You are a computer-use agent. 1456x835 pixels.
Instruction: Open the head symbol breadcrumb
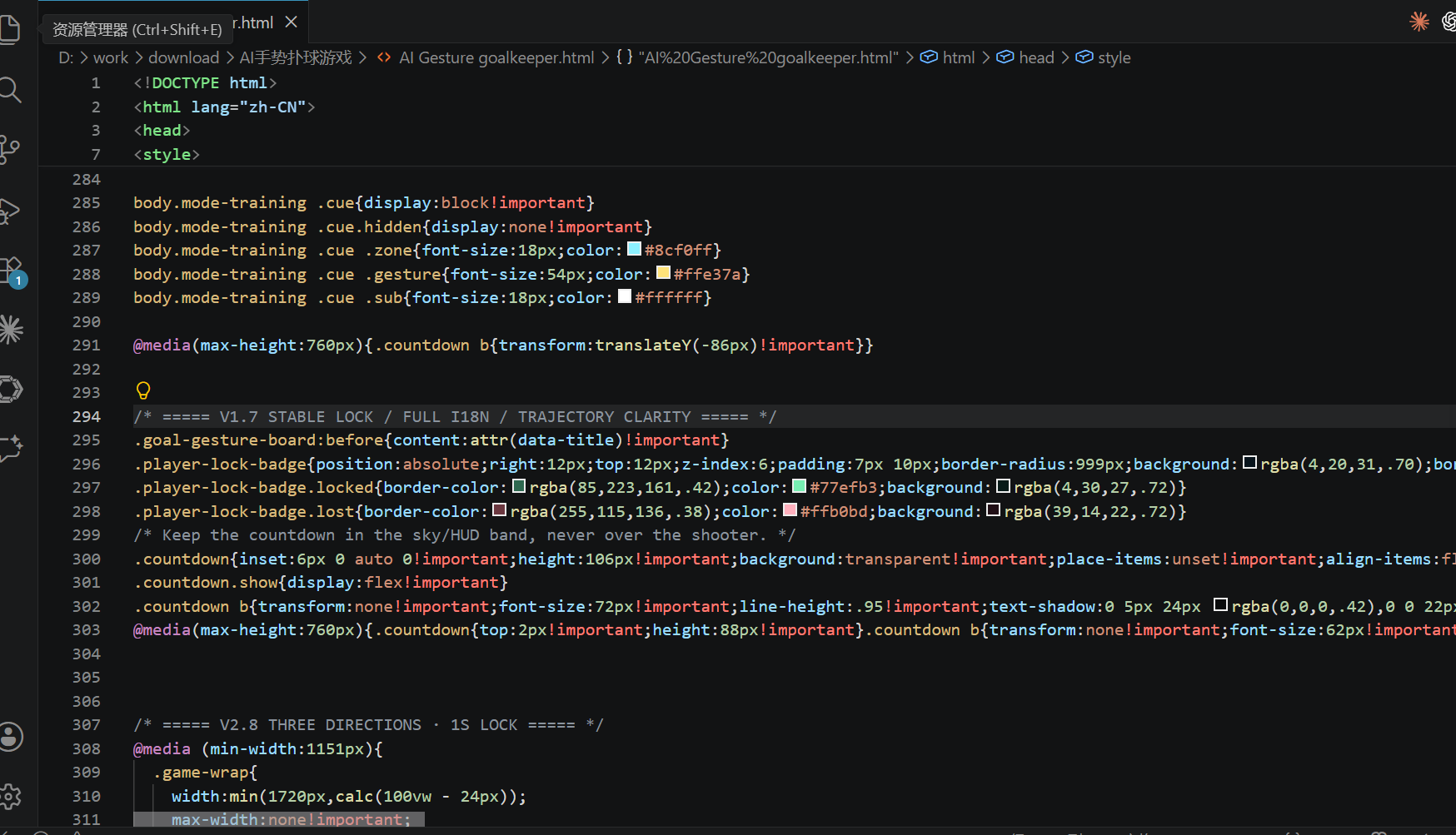point(1036,57)
